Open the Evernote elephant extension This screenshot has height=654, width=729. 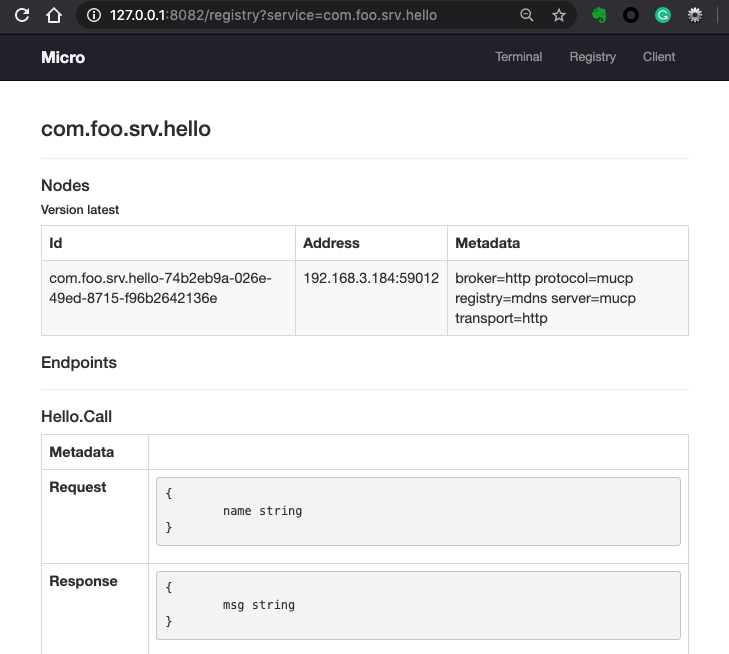click(599, 15)
